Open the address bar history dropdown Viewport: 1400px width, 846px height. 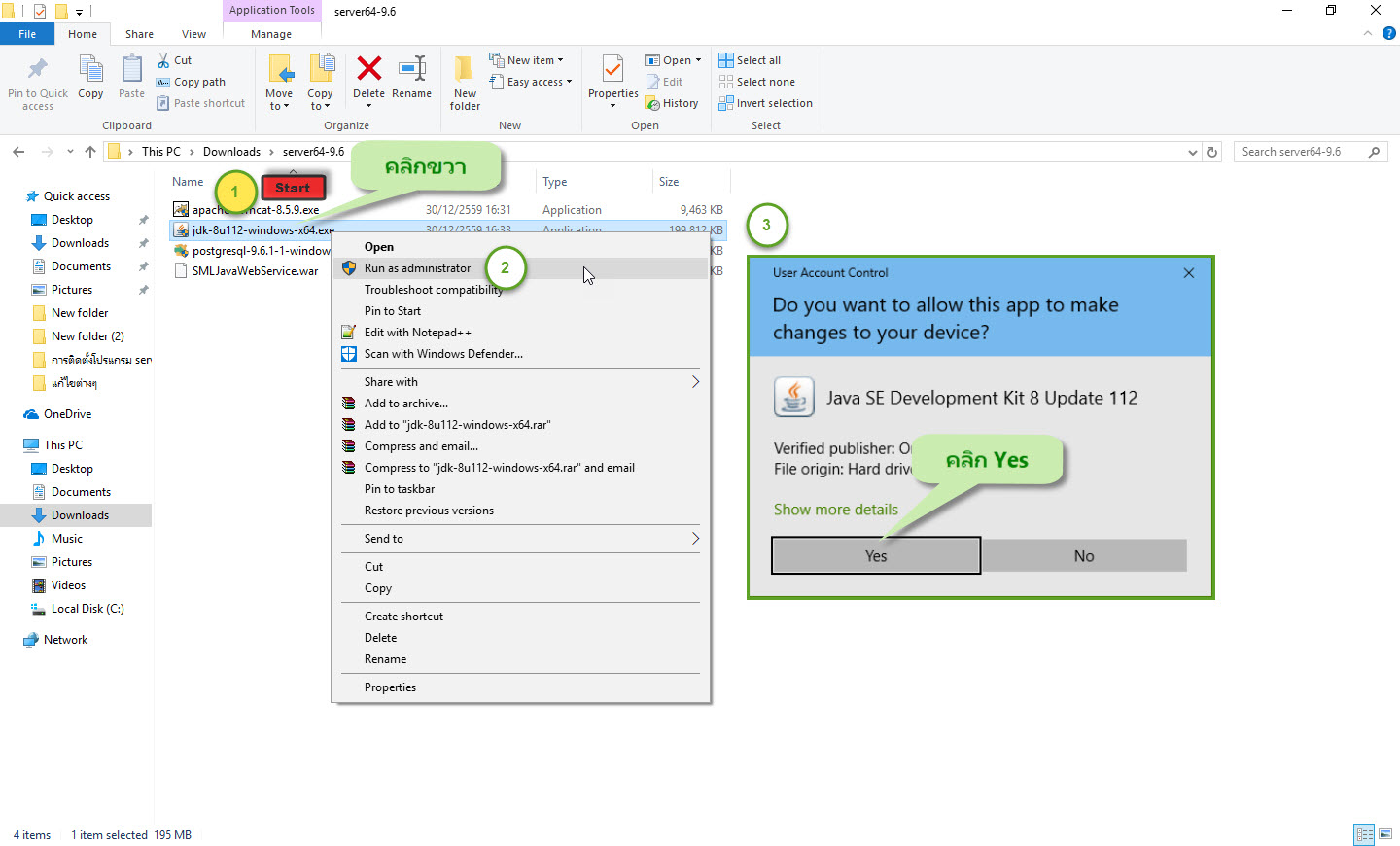(x=1192, y=151)
